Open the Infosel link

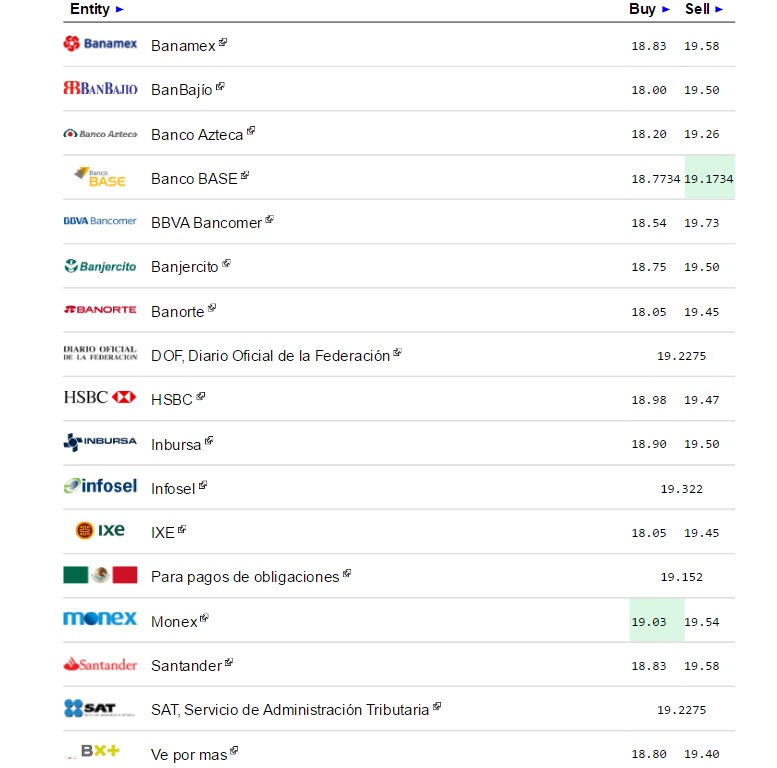pyautogui.click(x=173, y=489)
